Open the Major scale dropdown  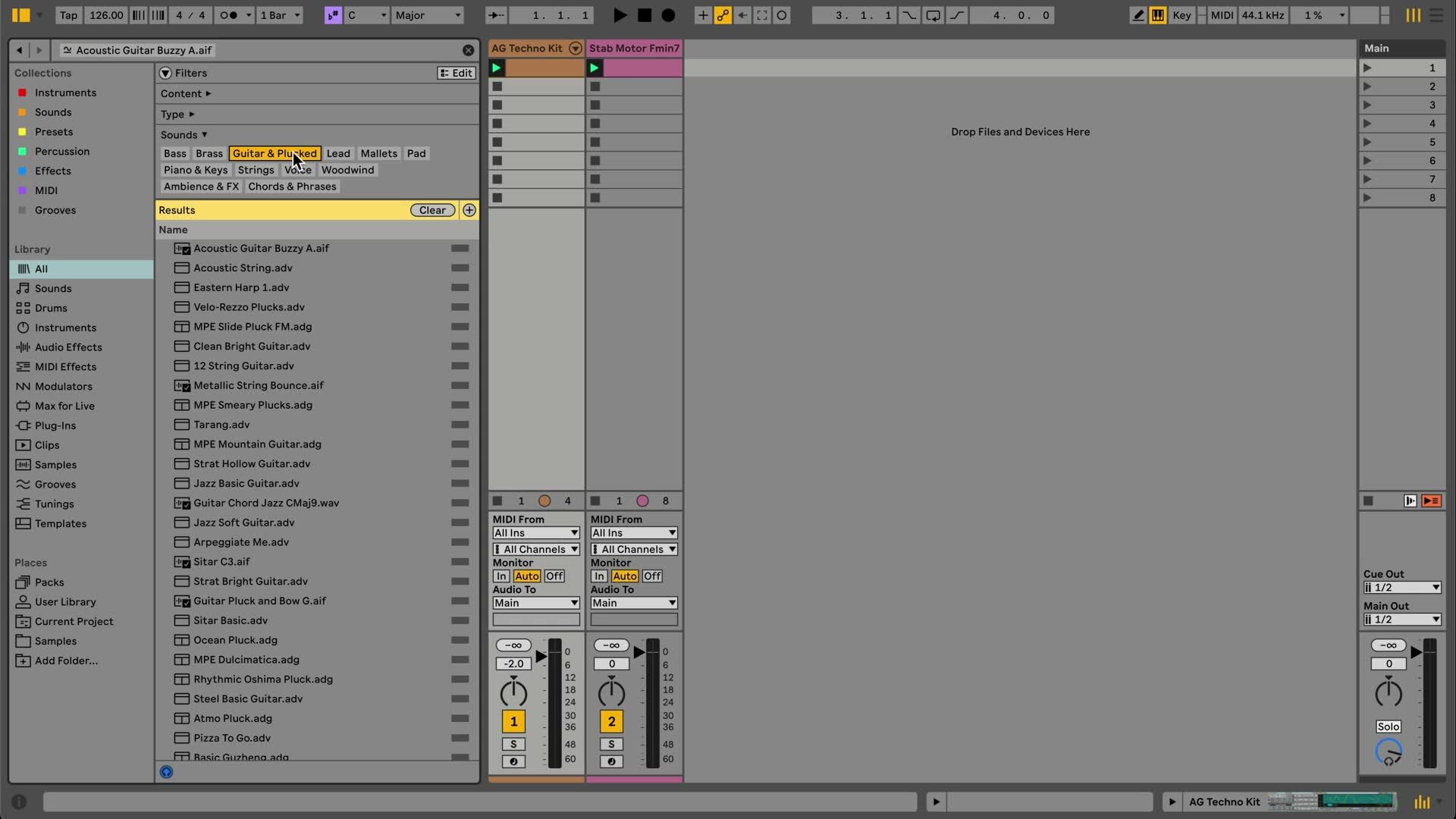click(428, 15)
